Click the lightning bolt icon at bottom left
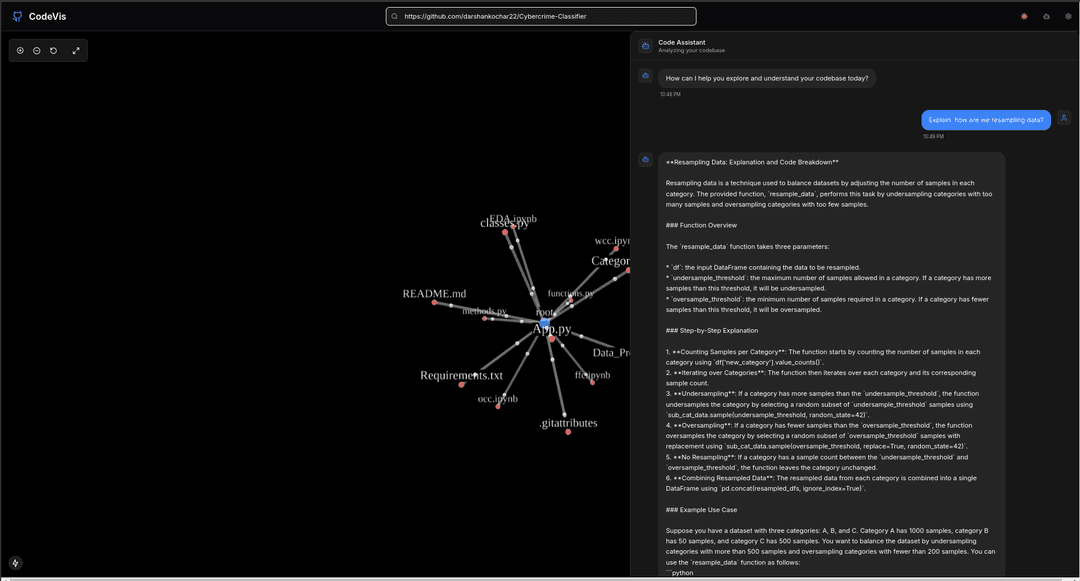The image size is (1080, 581). coord(15,563)
